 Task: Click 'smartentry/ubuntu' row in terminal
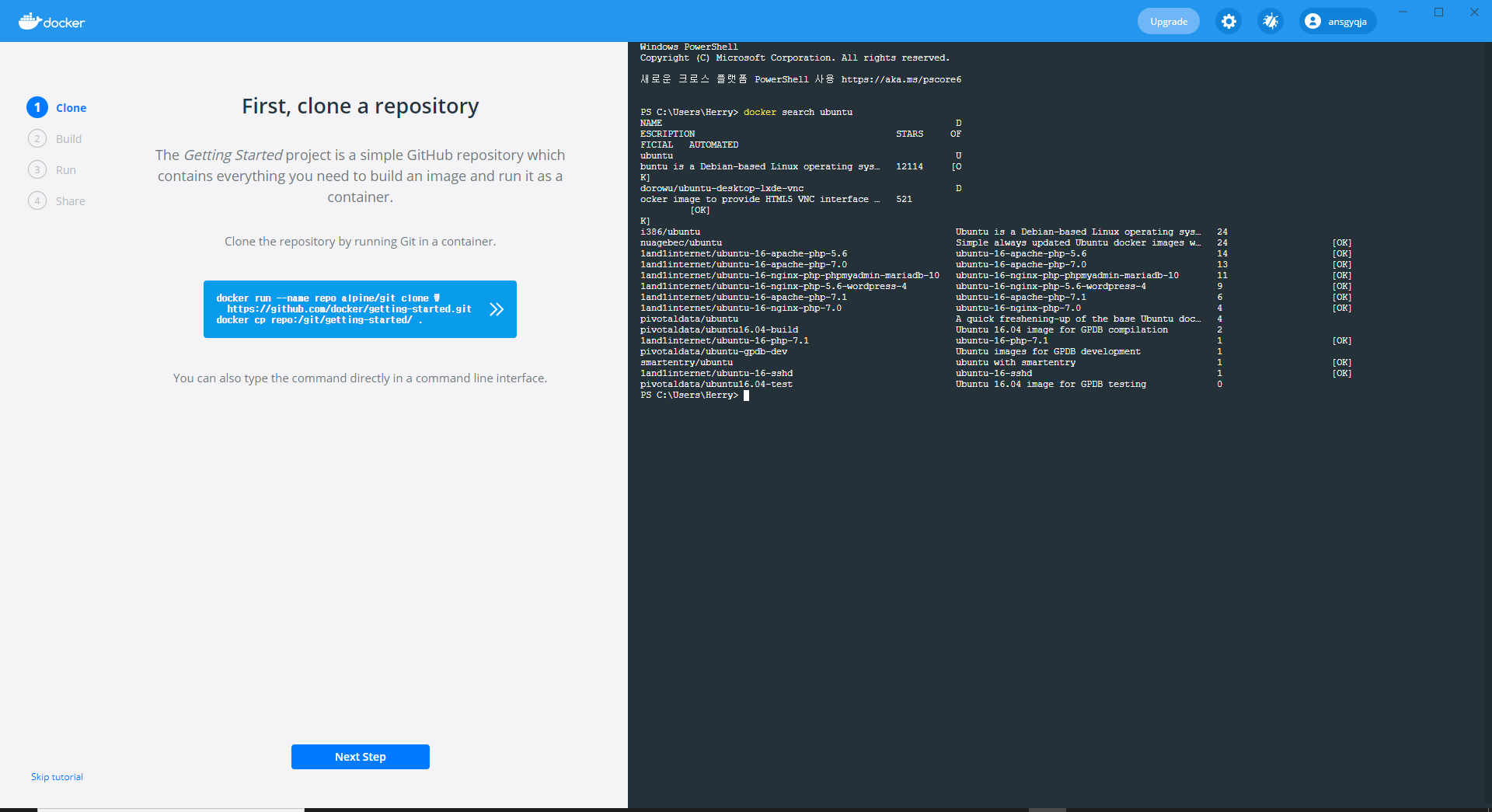coord(995,362)
